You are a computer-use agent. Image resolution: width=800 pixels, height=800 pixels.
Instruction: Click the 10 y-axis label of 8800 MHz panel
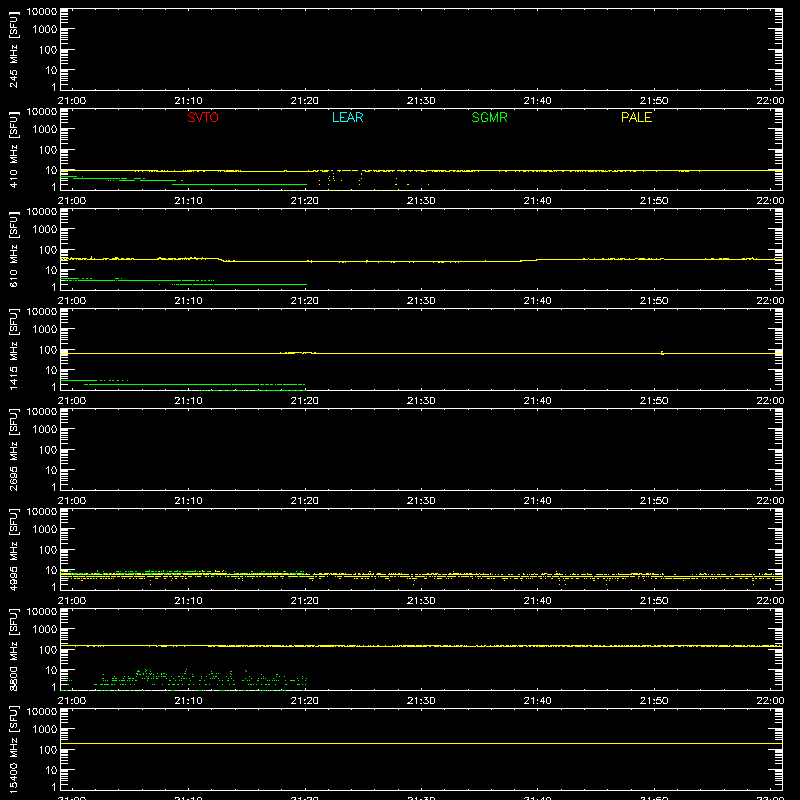51,670
